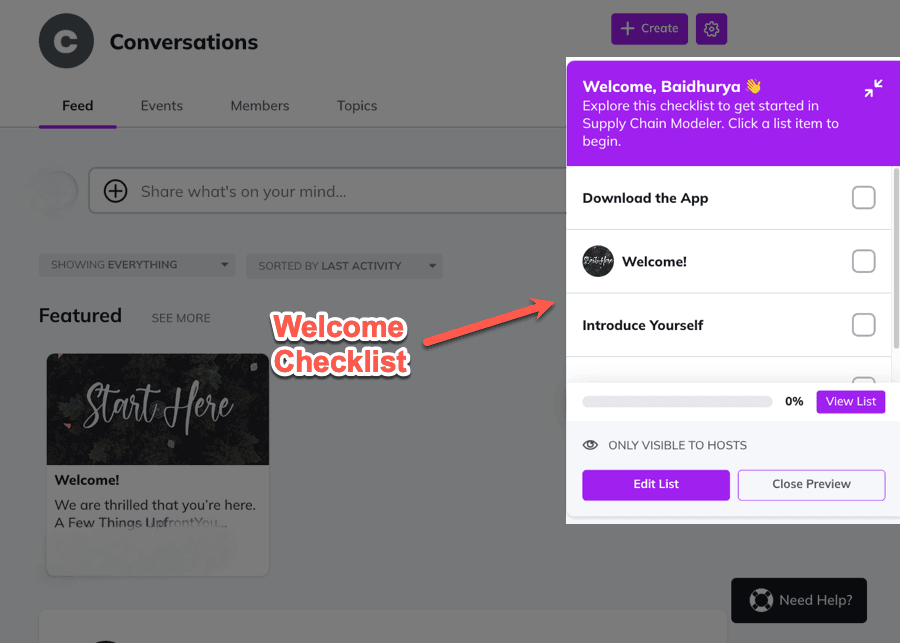Tick the Welcome! checklist checkbox

point(863,262)
